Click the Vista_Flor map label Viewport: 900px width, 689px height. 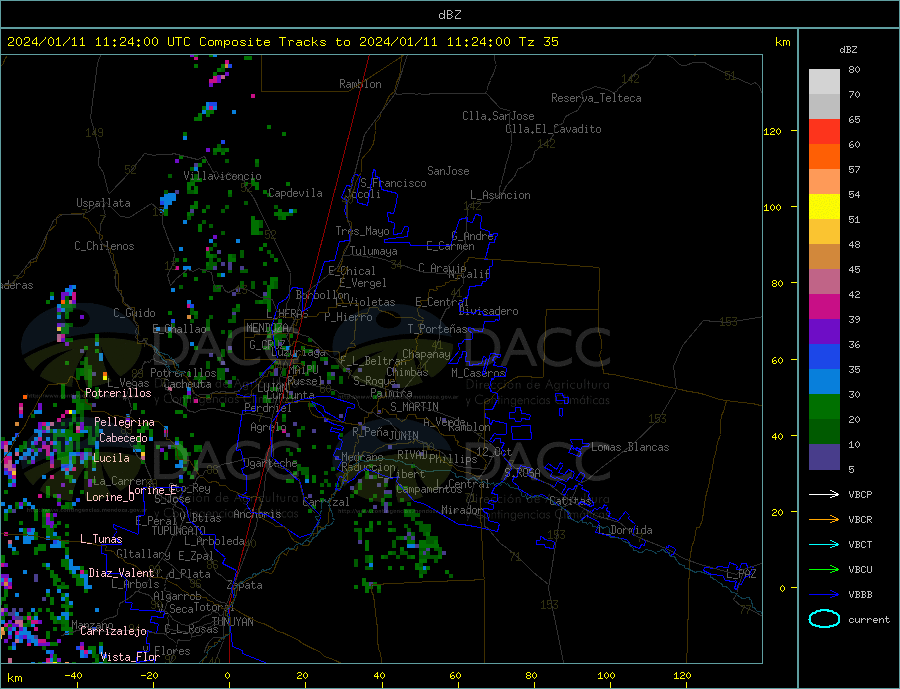[130, 657]
